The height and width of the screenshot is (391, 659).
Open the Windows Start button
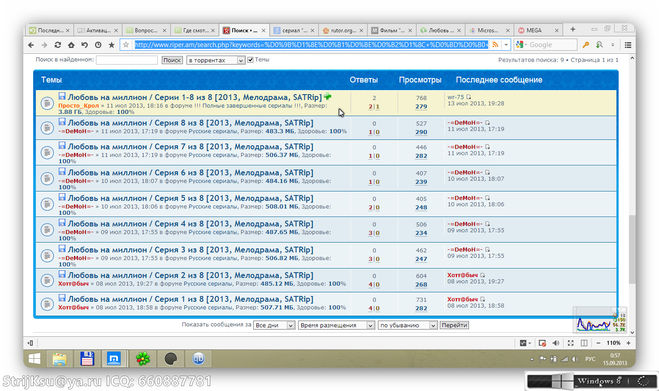tap(34, 359)
